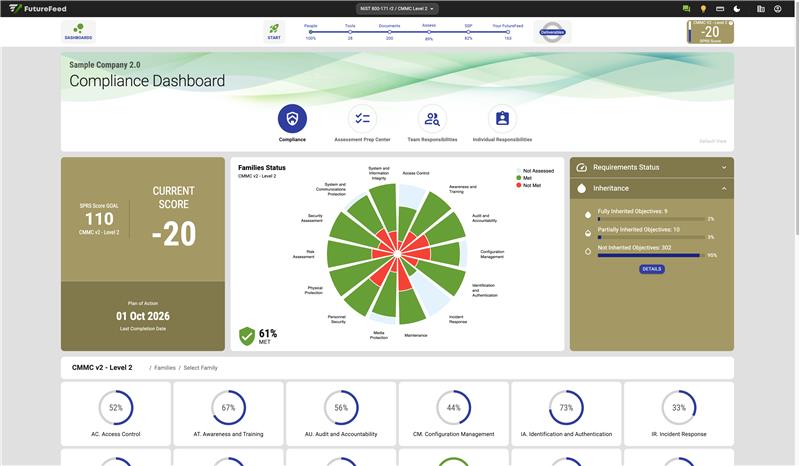Click the SPRS Score -20 badge

point(710,32)
